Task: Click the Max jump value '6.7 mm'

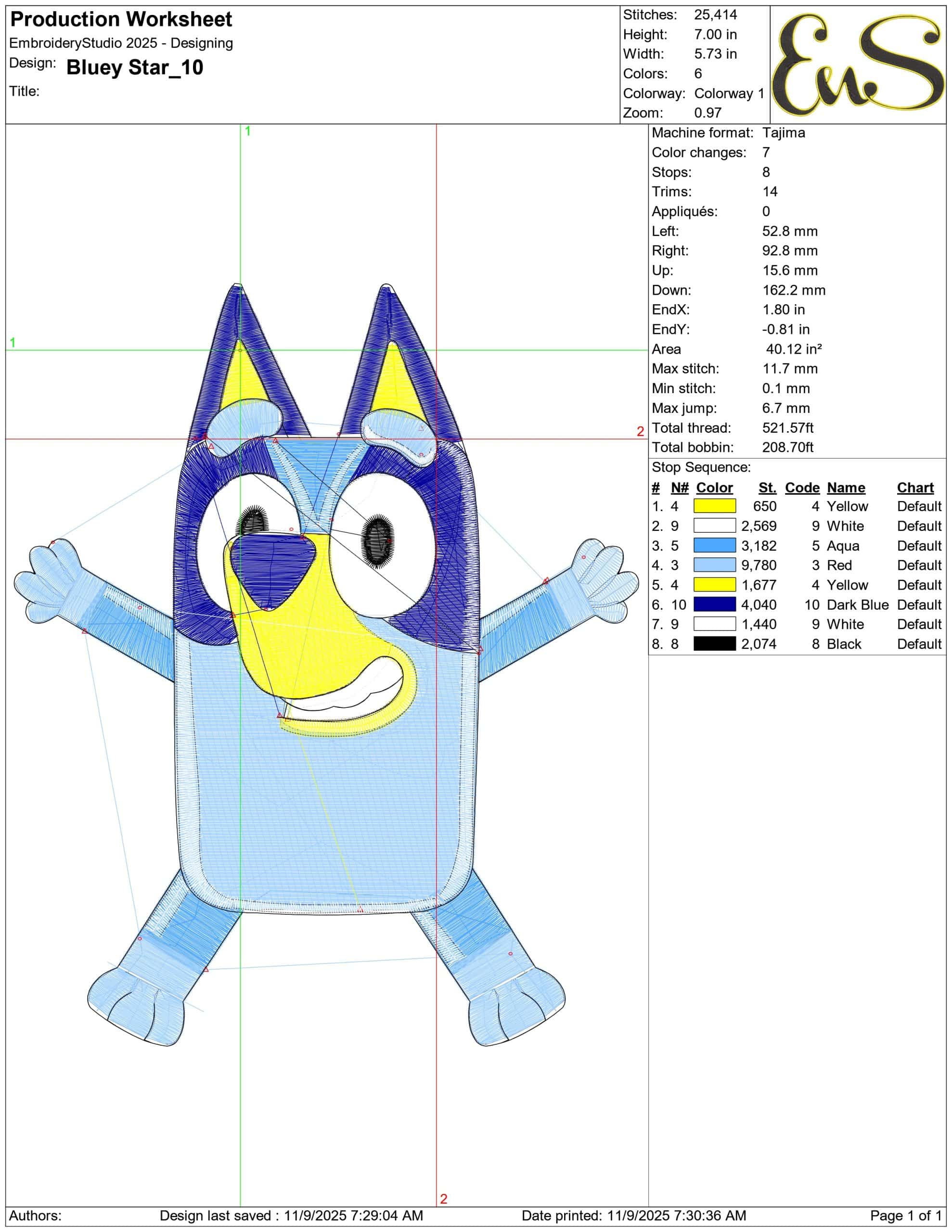Action: pos(786,409)
